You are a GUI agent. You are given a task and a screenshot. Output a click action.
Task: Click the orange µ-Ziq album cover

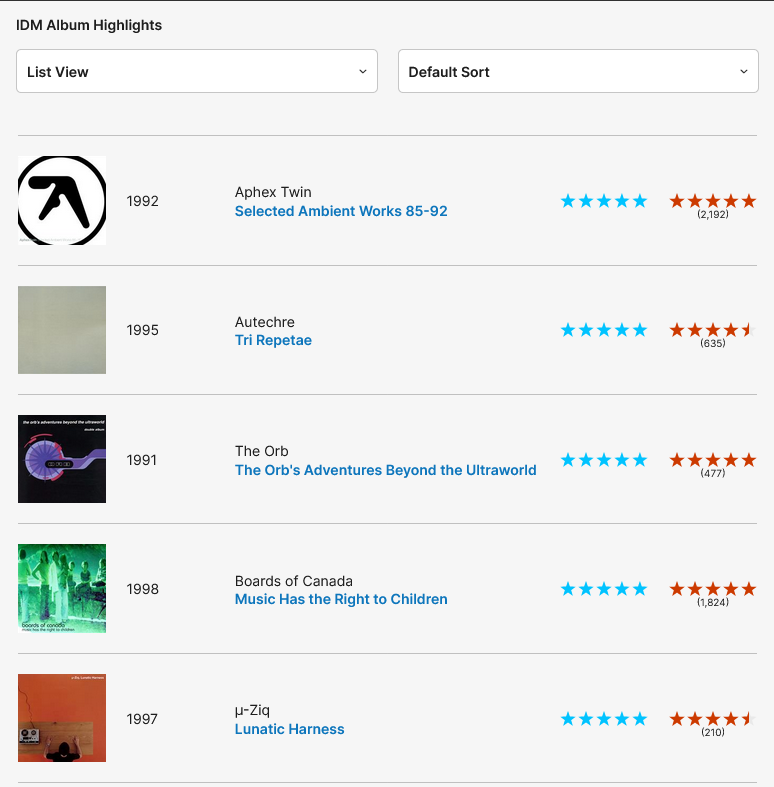62,718
